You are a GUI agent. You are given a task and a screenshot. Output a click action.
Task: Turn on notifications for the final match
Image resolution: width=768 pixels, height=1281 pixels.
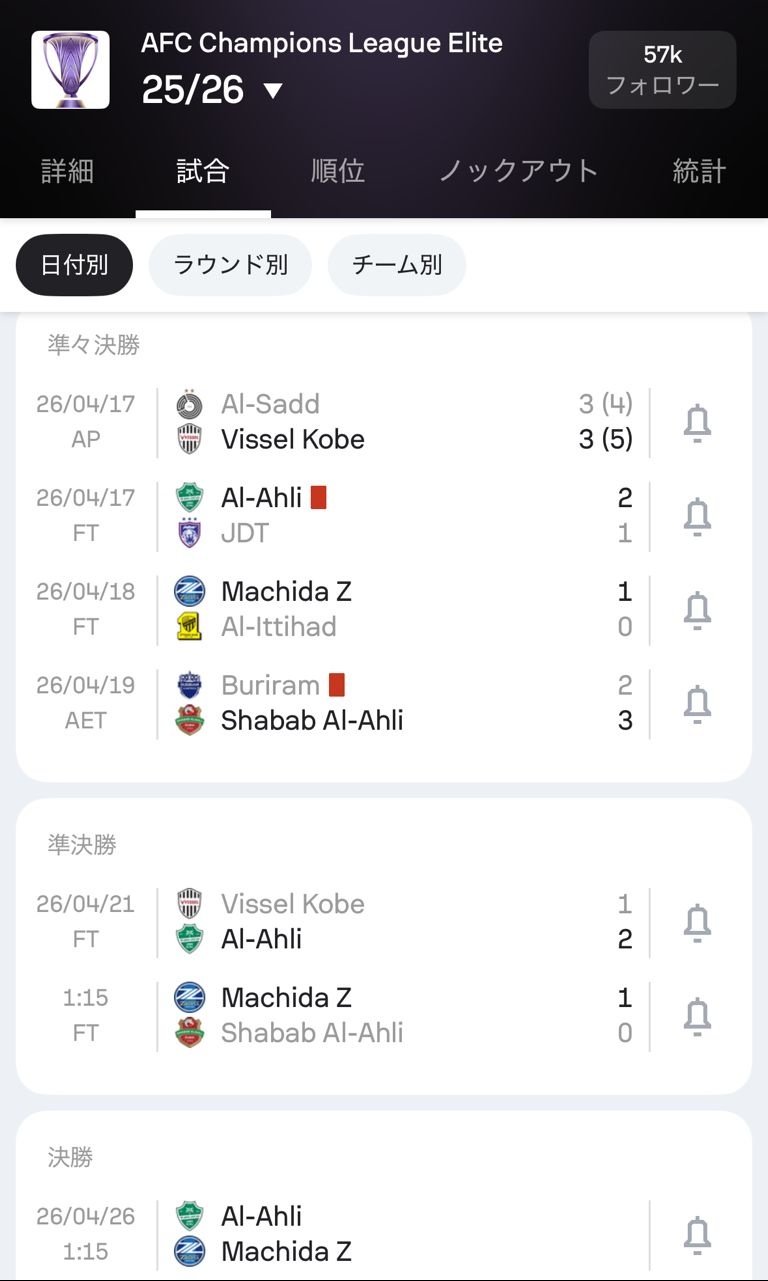pos(697,1235)
